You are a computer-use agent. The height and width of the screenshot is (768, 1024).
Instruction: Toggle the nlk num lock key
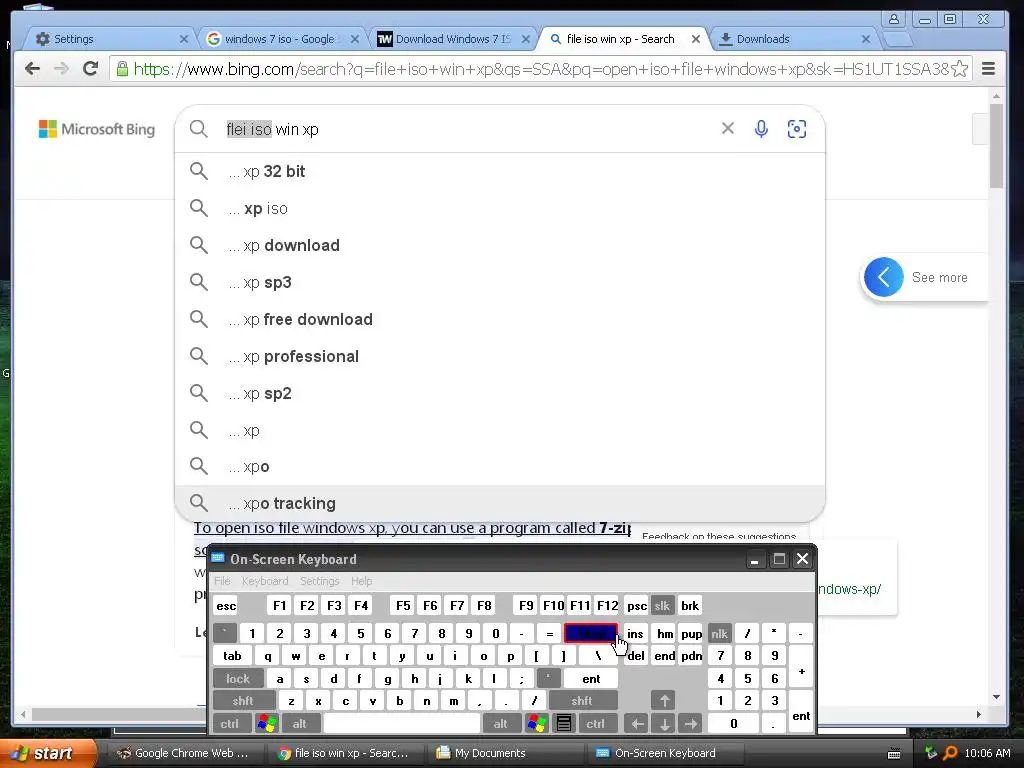720,633
